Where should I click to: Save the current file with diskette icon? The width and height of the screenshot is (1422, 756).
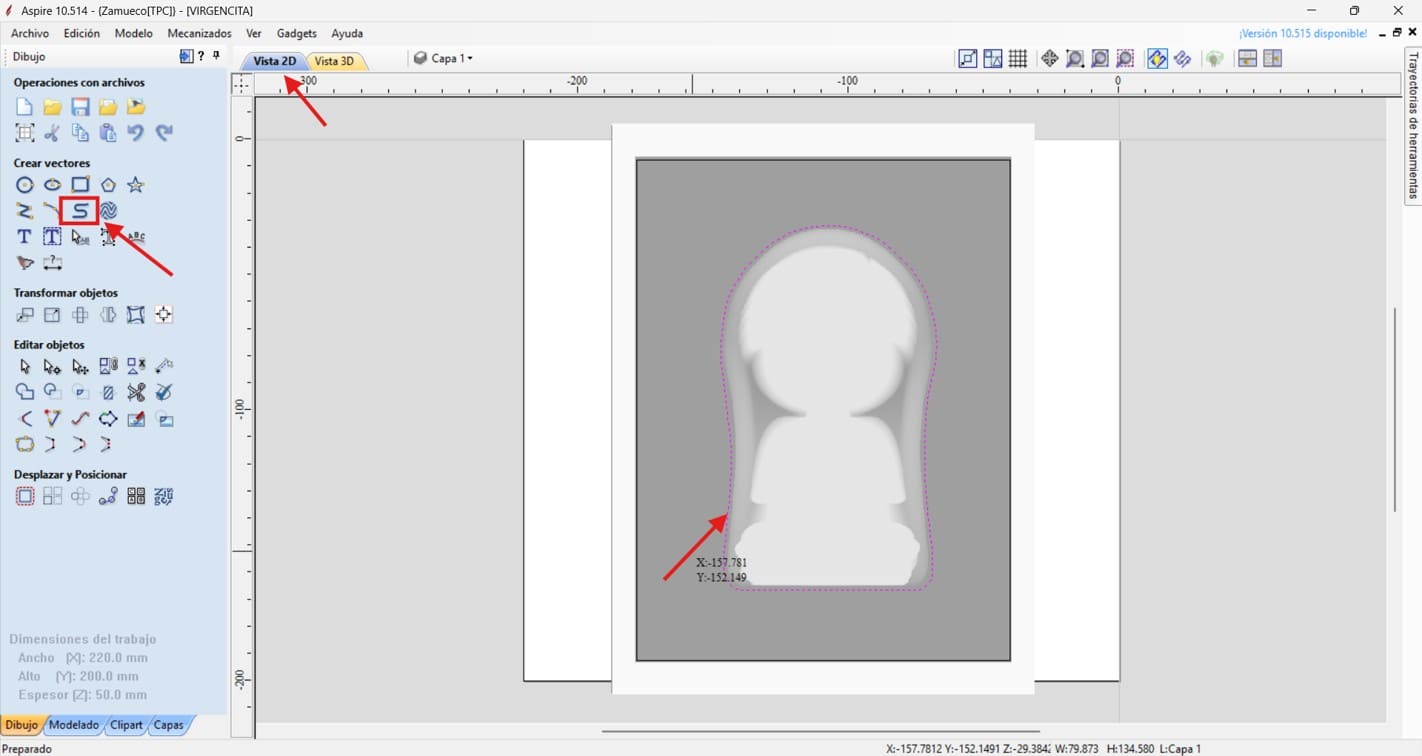click(x=80, y=106)
